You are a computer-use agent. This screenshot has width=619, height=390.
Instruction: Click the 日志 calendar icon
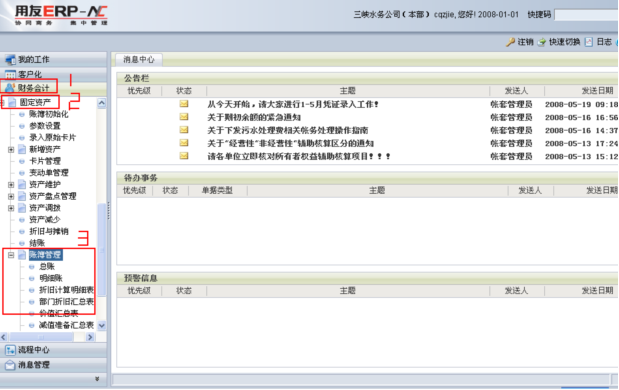coord(589,42)
